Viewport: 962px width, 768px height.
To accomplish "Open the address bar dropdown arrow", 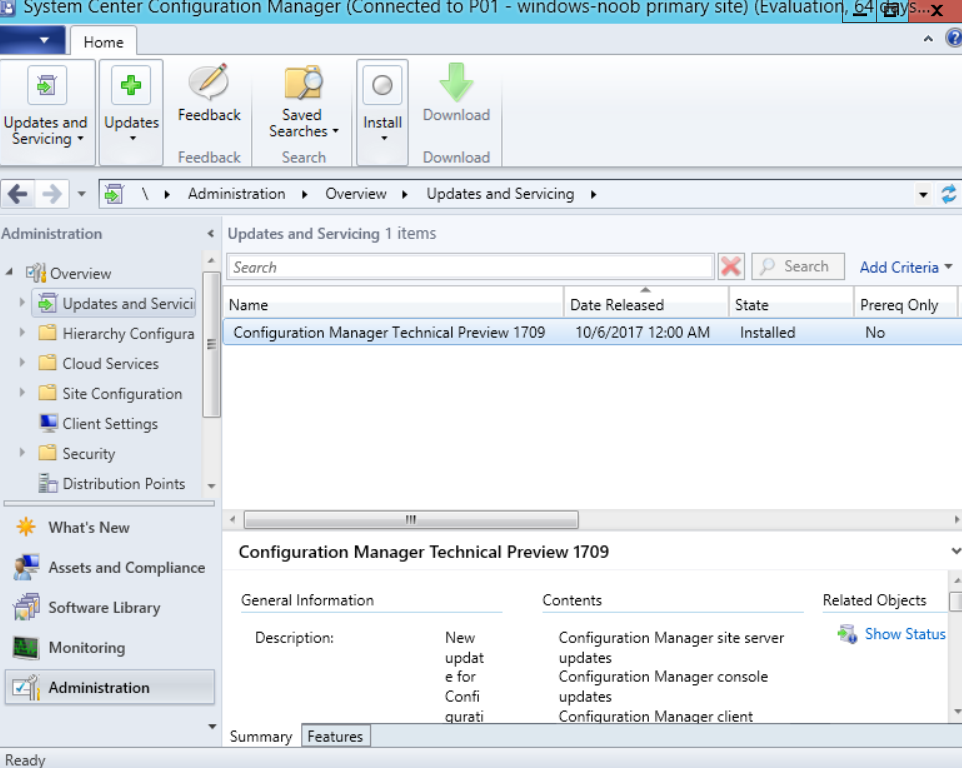I will pos(923,195).
